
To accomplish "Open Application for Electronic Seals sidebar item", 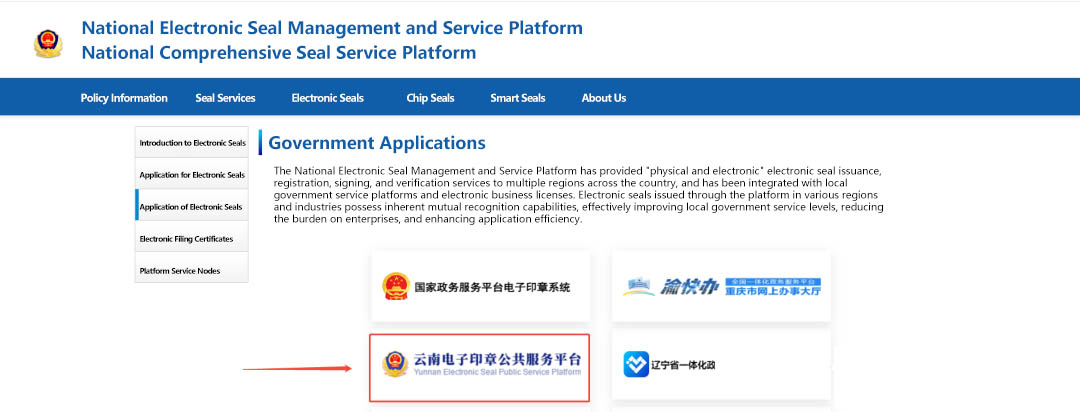I will (x=192, y=175).
